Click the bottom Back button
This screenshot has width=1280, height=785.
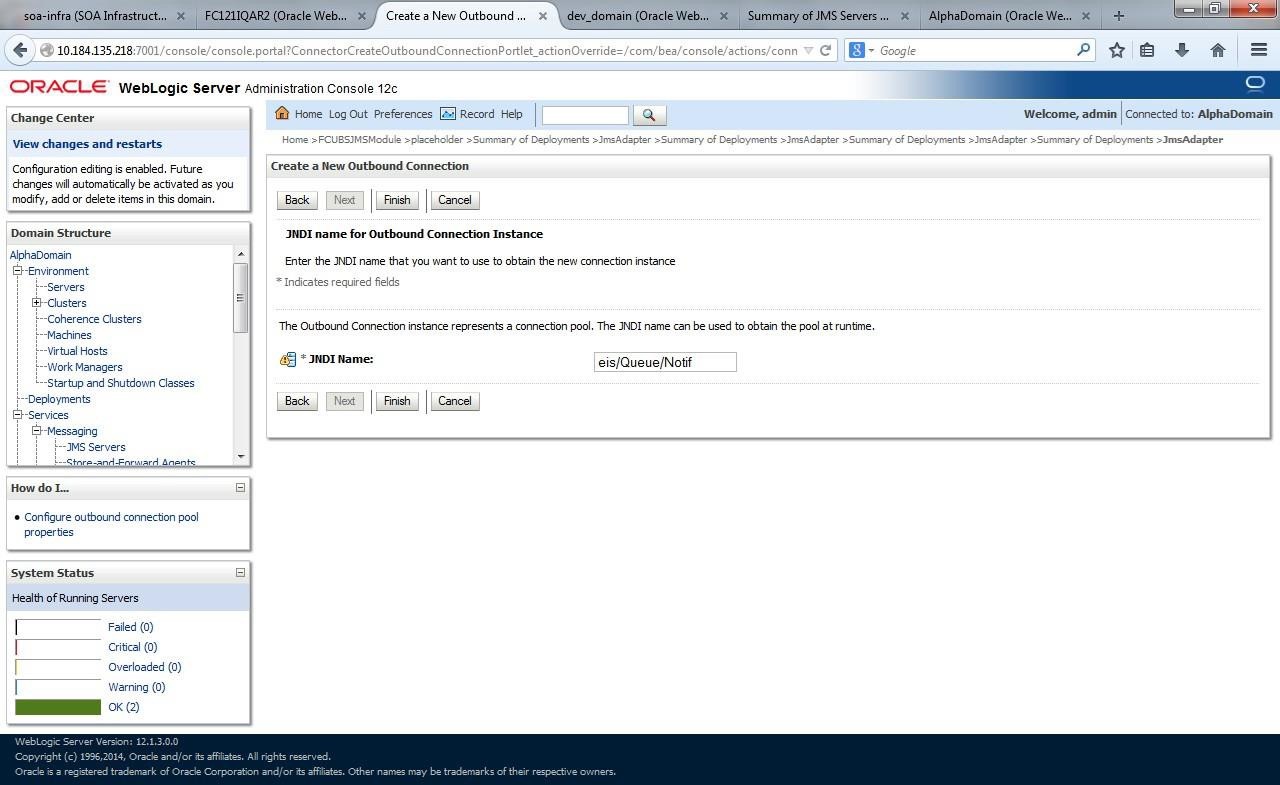coord(297,401)
